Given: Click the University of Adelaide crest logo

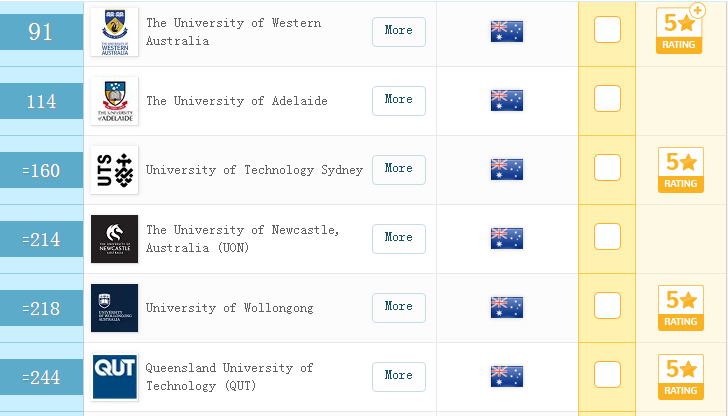Looking at the screenshot, I should click(114, 101).
